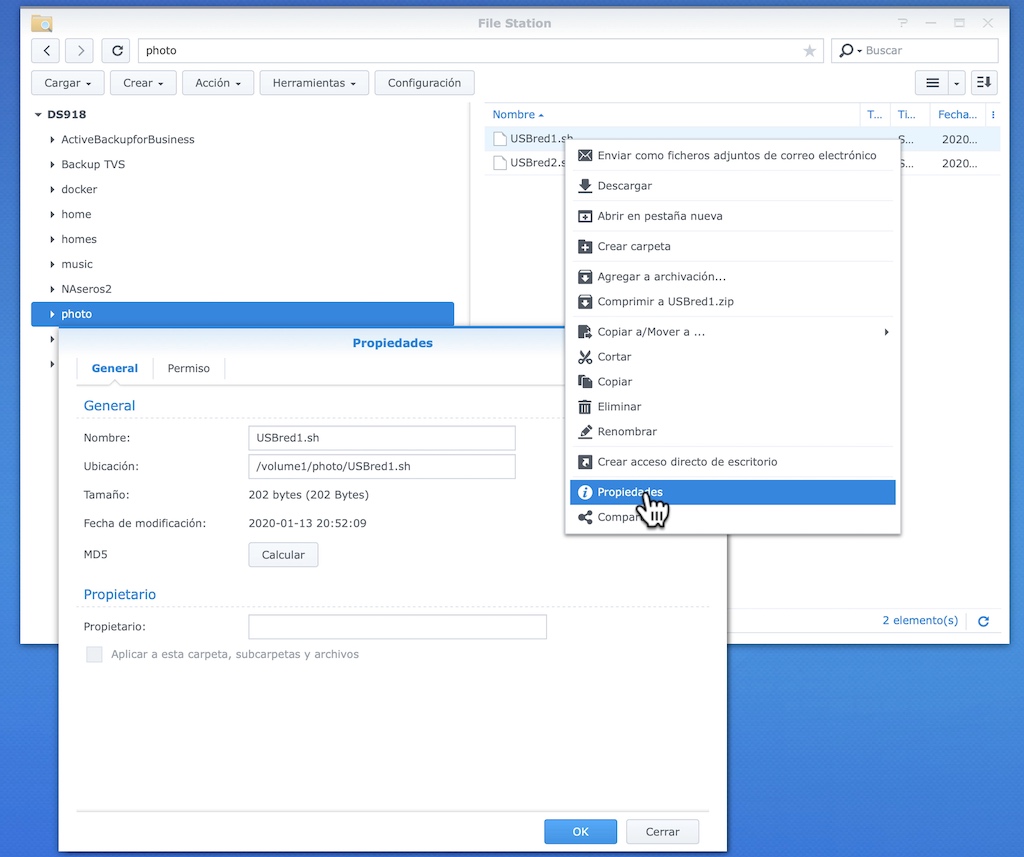Select the Cortar scissors icon
Viewport: 1024px width, 857px height.
[x=586, y=356]
